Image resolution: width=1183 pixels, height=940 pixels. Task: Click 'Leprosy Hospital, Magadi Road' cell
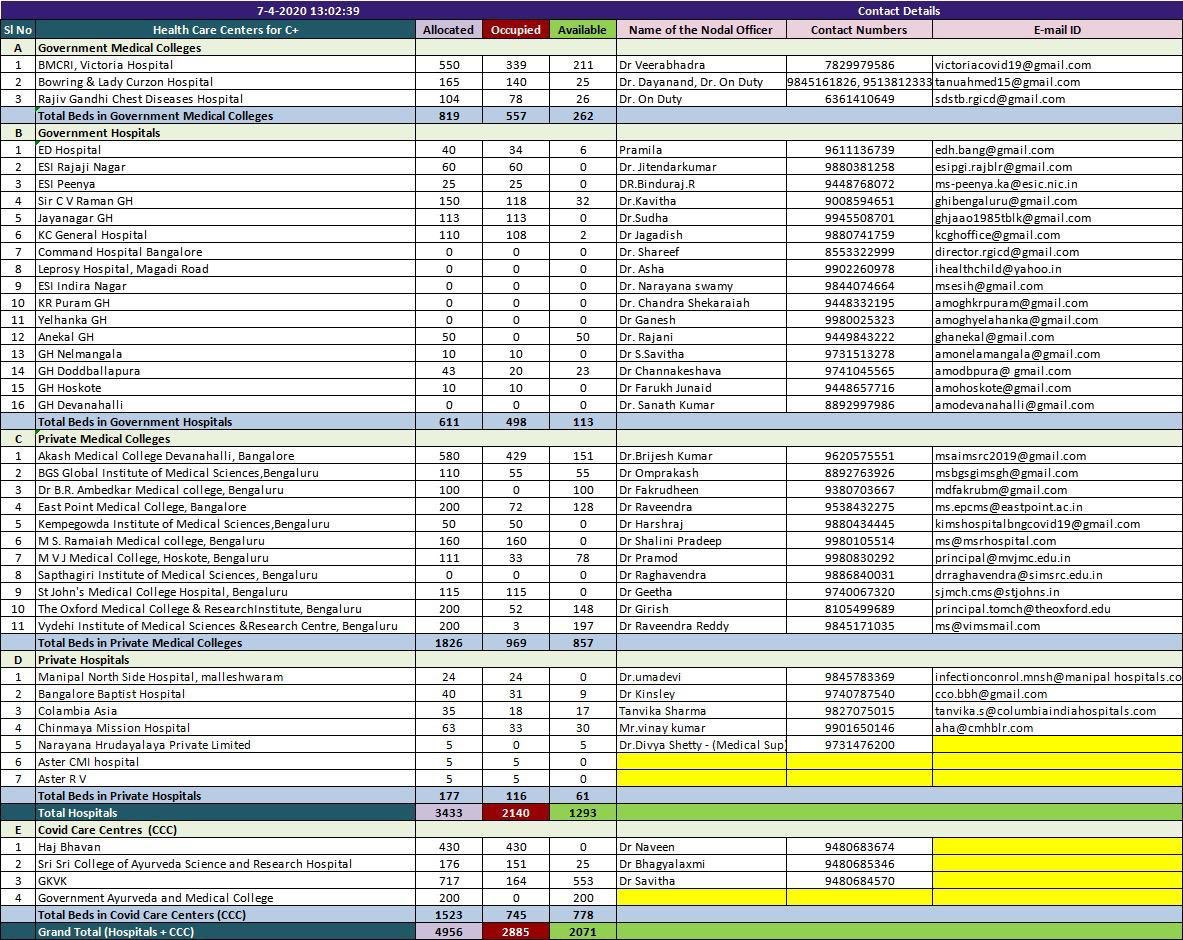pyautogui.click(x=226, y=269)
